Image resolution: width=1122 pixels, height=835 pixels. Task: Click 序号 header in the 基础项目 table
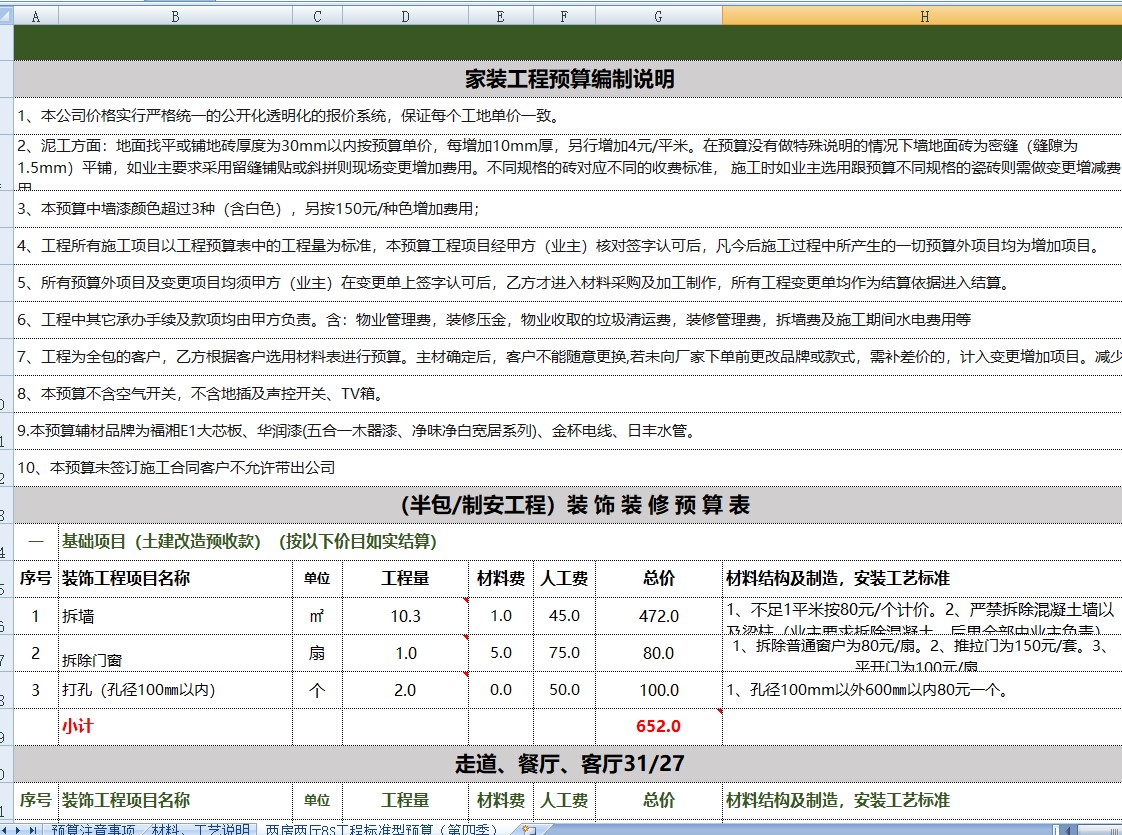36,579
